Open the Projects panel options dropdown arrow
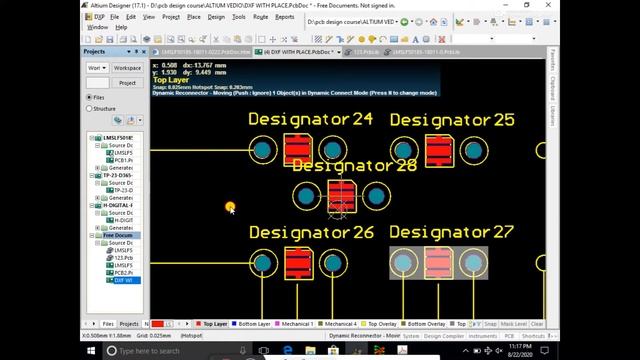This screenshot has width=640, height=360. 129,52
